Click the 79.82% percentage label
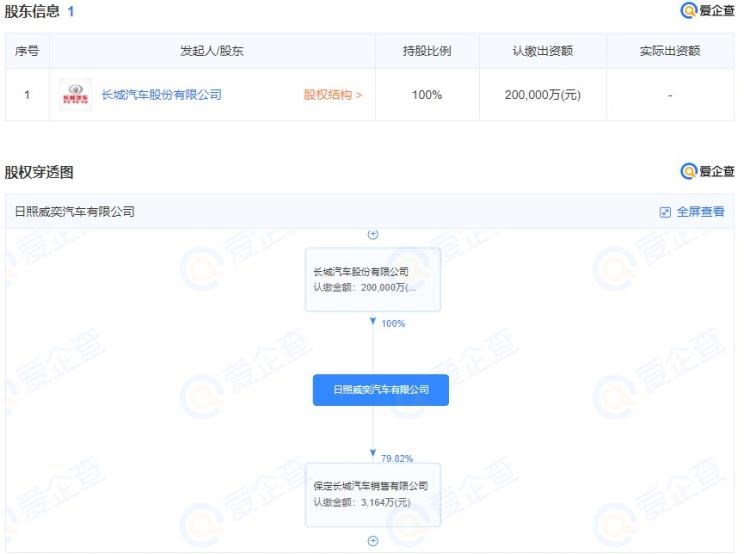This screenshot has width=744, height=554. 397,458
